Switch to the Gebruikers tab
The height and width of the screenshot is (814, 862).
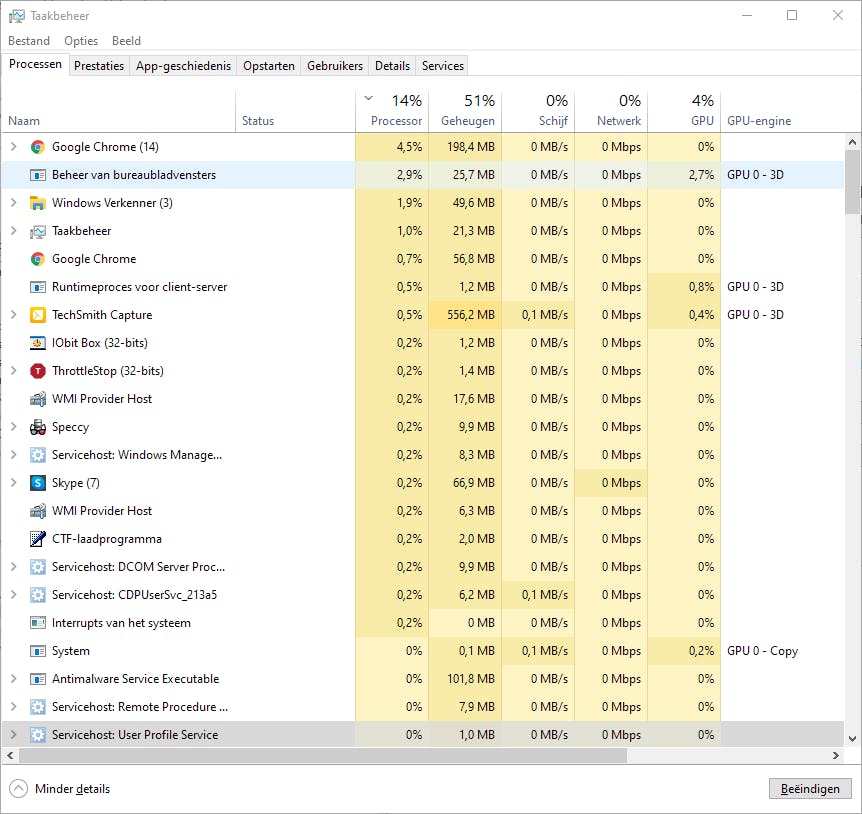[335, 66]
